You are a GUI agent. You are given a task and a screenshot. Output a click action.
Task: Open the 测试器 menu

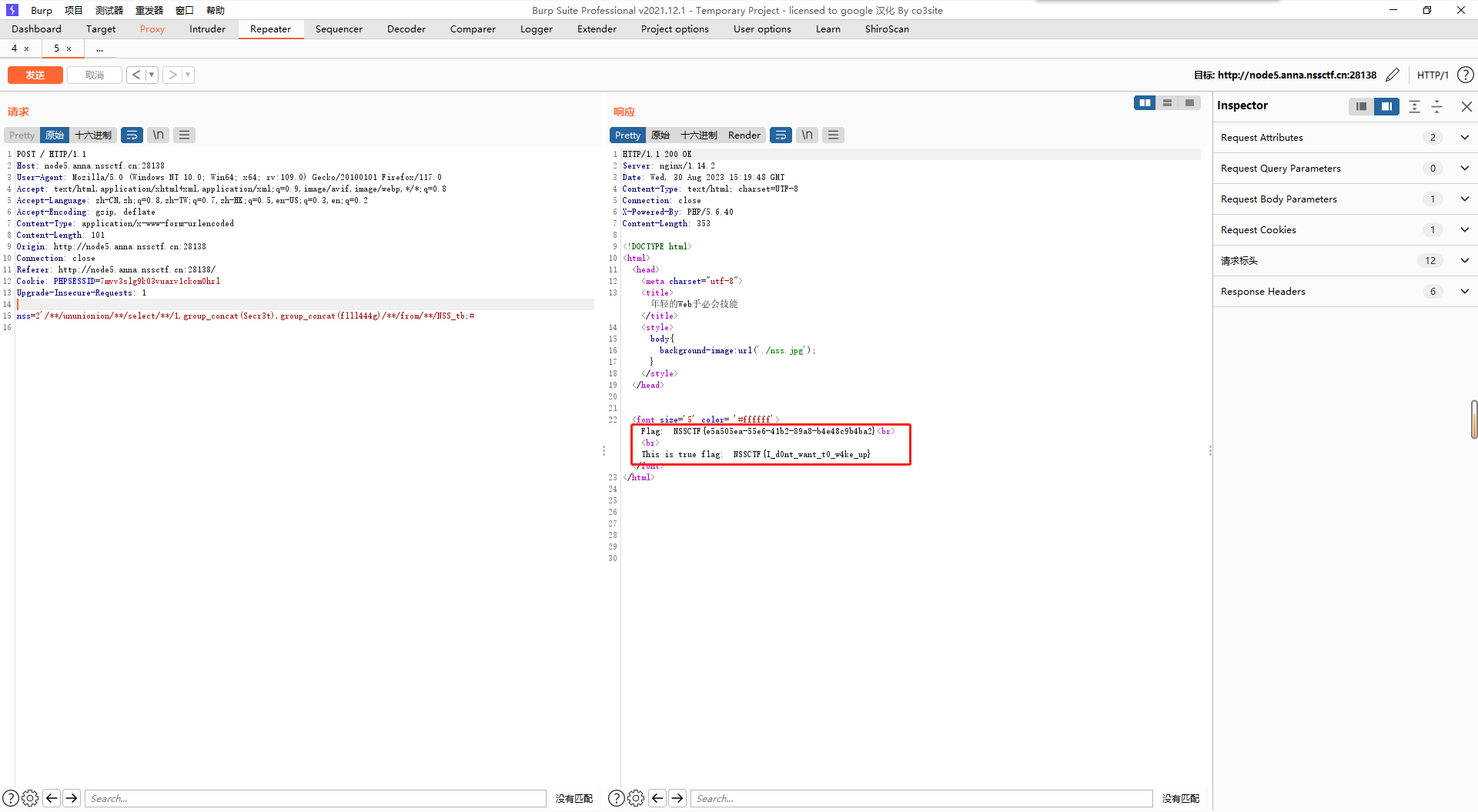tap(109, 10)
